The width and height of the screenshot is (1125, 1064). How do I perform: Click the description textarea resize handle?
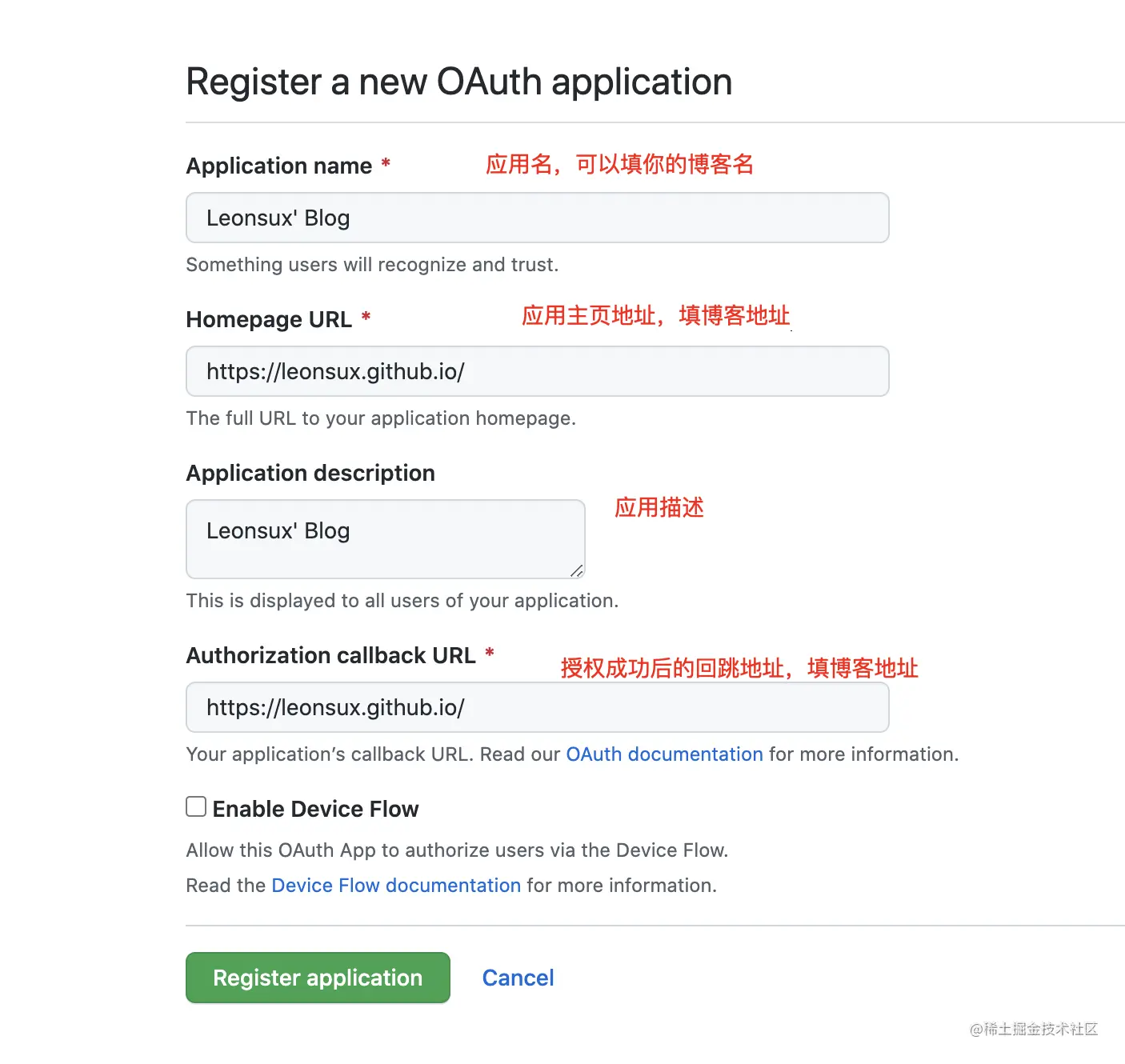577,570
